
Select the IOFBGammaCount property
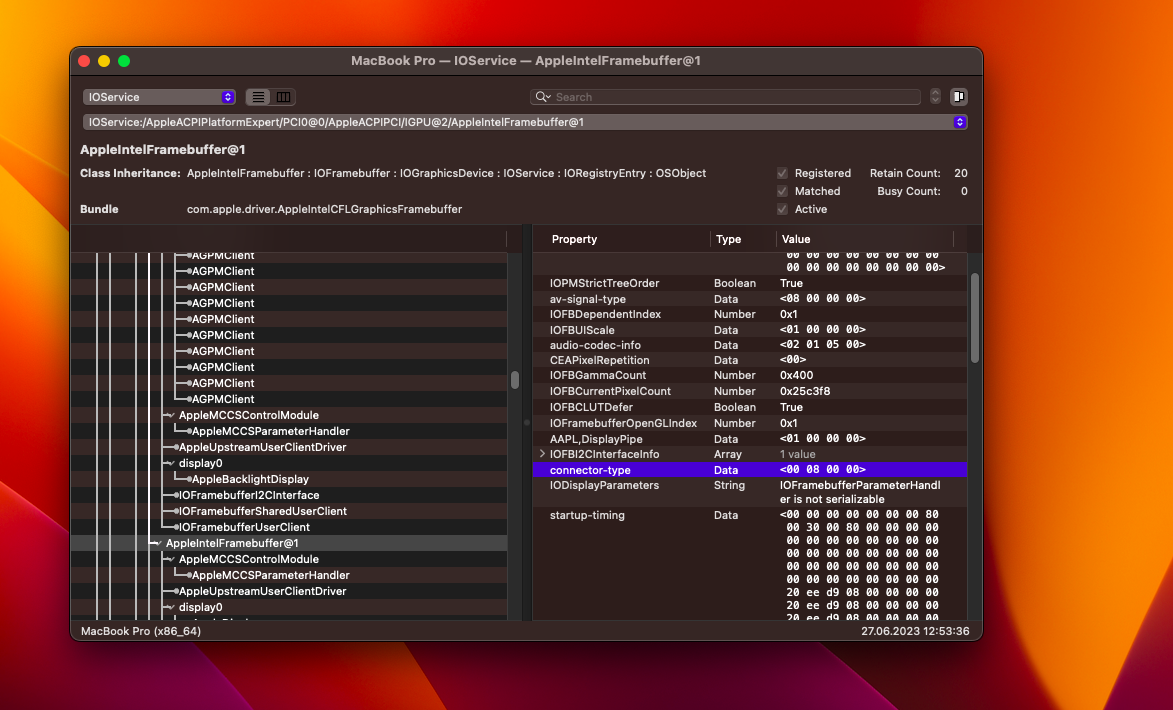click(x=598, y=376)
